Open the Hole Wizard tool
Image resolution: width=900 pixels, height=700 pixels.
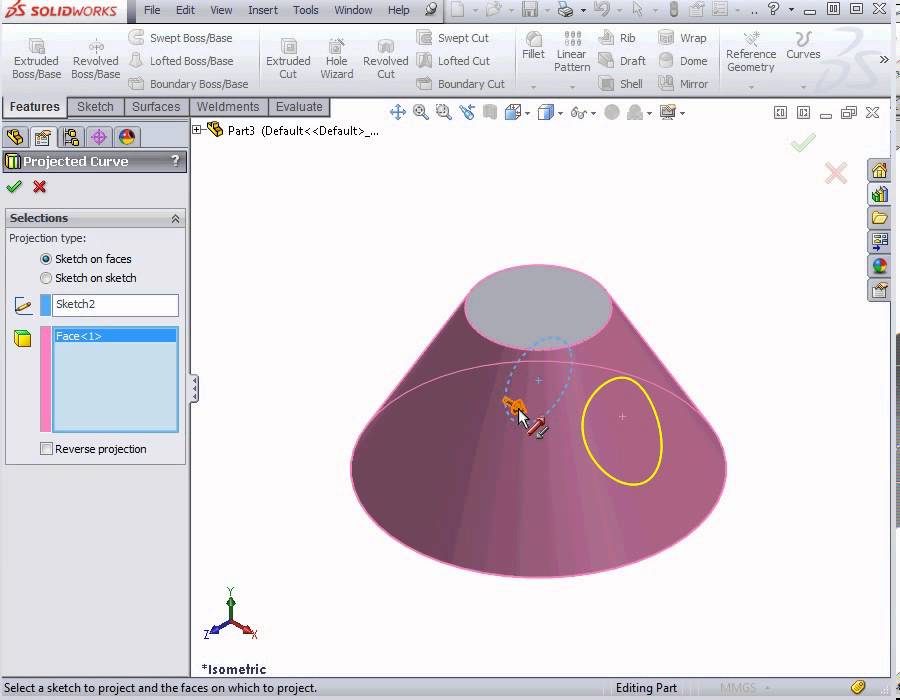(336, 60)
